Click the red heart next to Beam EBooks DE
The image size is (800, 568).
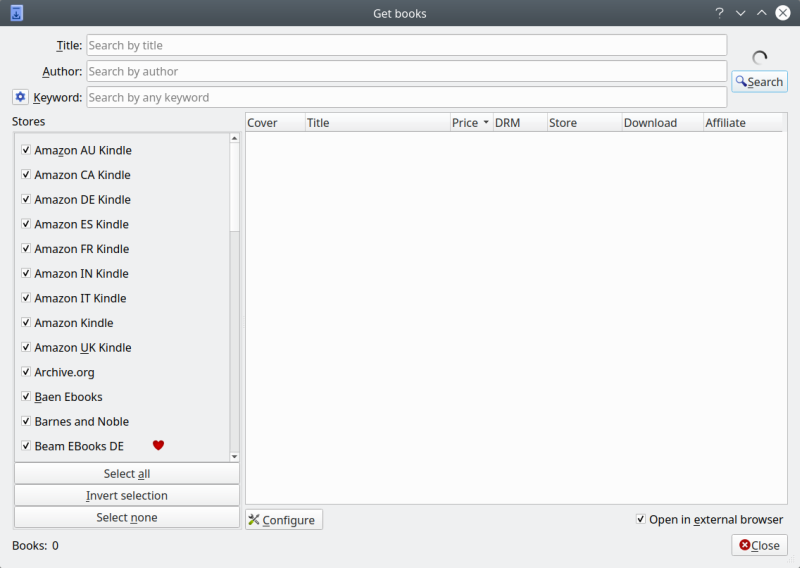pyautogui.click(x=158, y=446)
